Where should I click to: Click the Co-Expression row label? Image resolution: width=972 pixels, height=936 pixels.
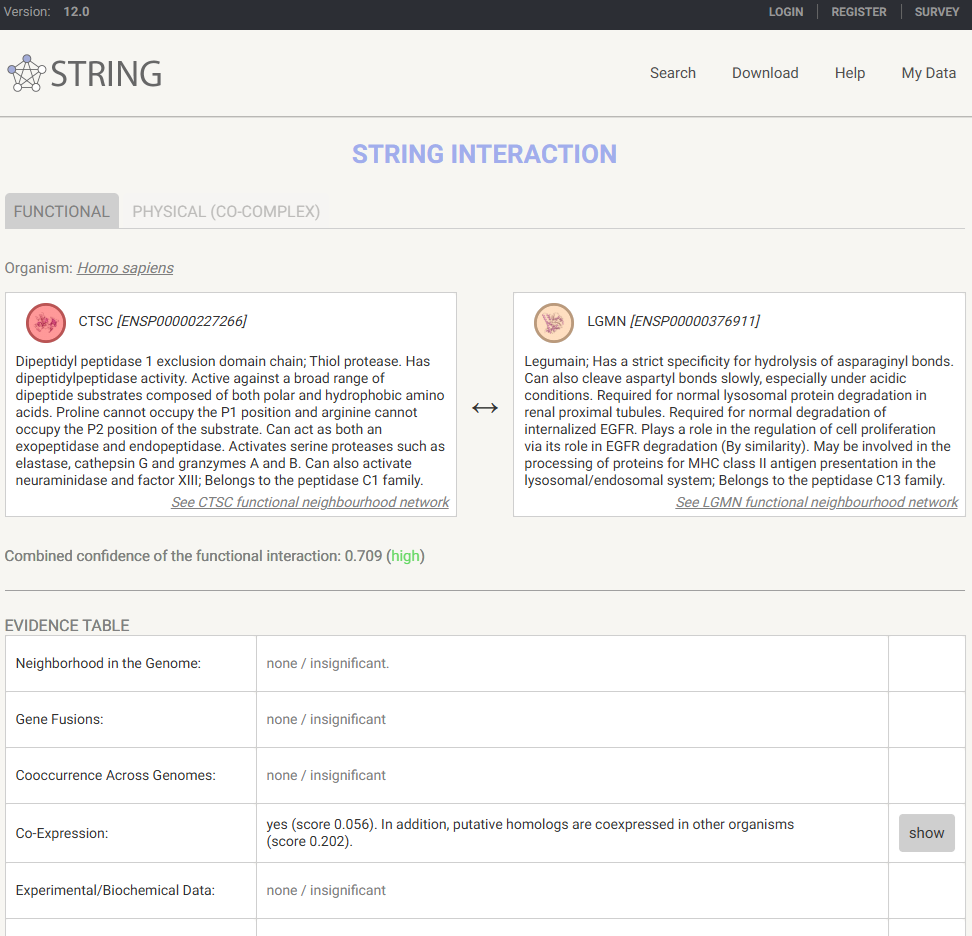tap(62, 833)
